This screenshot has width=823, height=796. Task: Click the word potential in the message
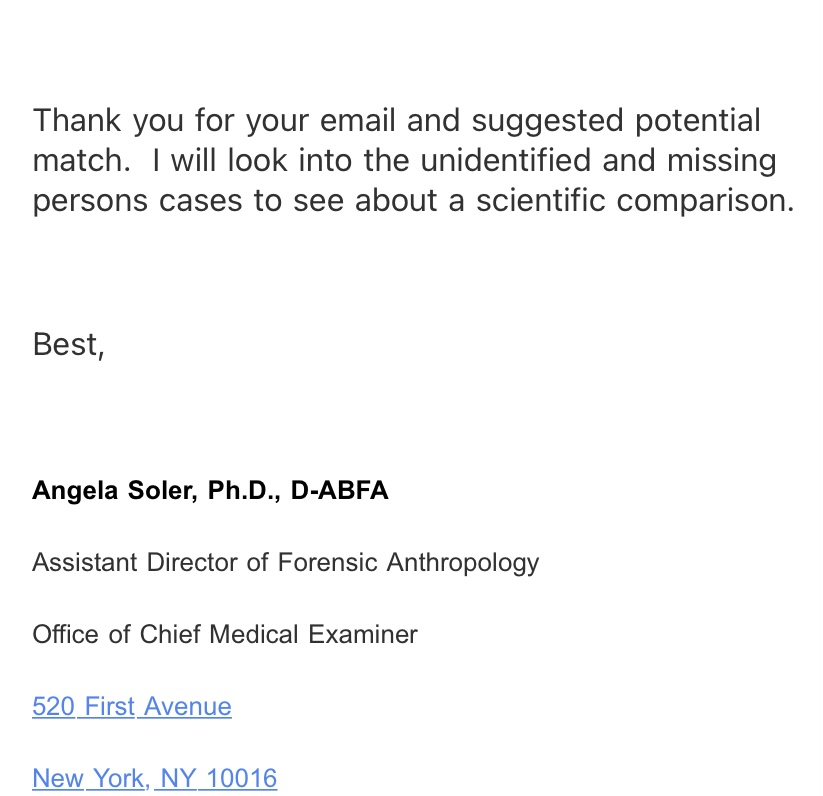[x=697, y=122]
